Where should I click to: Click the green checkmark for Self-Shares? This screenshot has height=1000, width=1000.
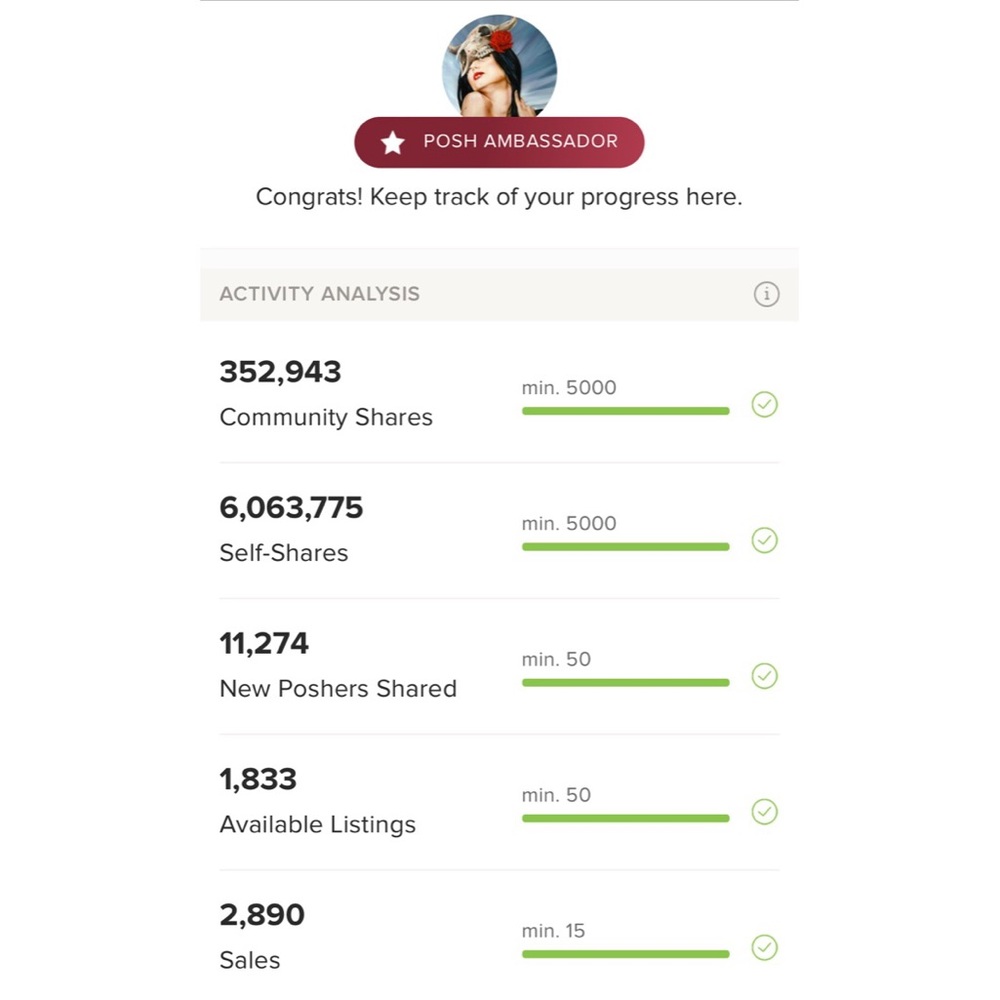click(765, 540)
